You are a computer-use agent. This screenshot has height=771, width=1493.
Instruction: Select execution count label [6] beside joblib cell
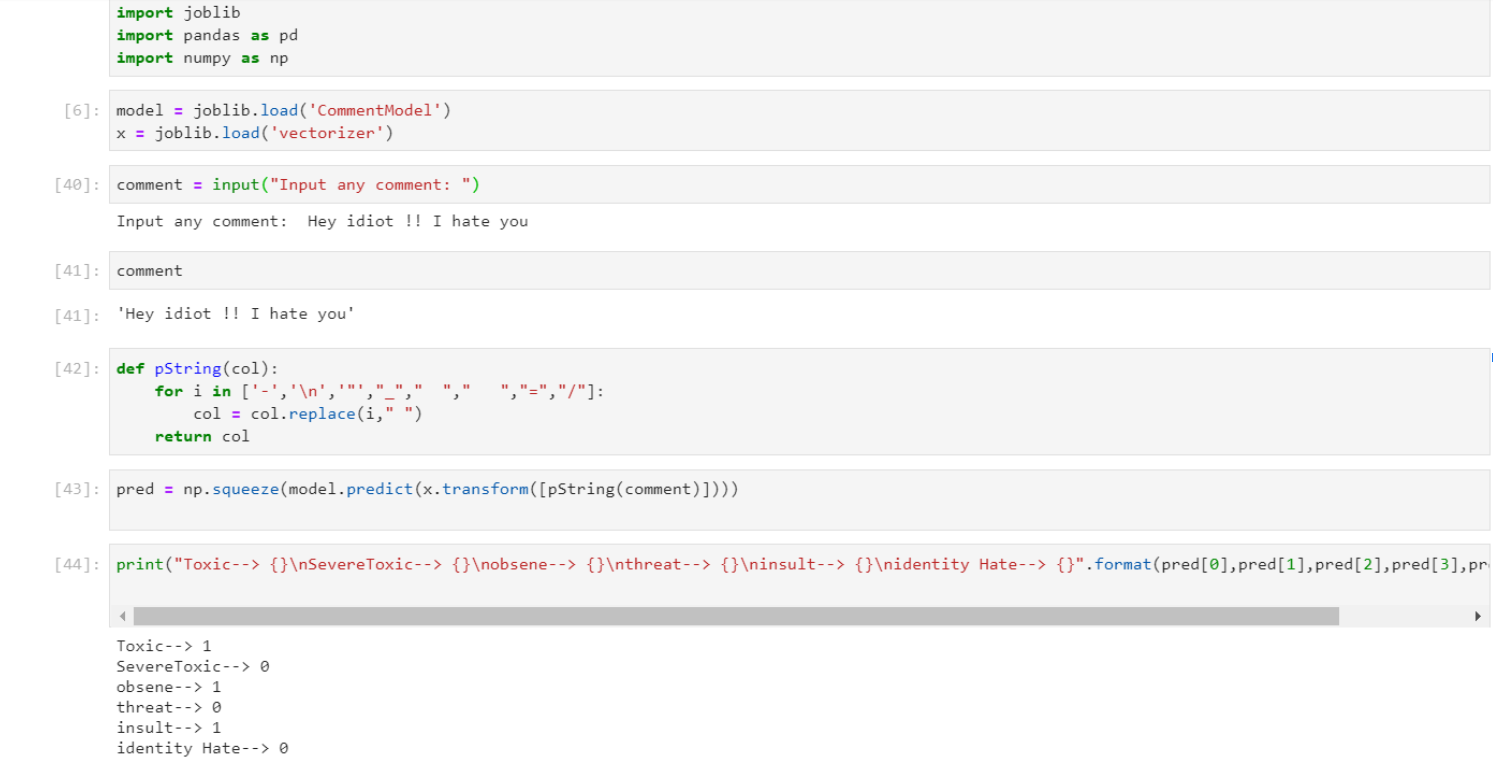click(78, 110)
